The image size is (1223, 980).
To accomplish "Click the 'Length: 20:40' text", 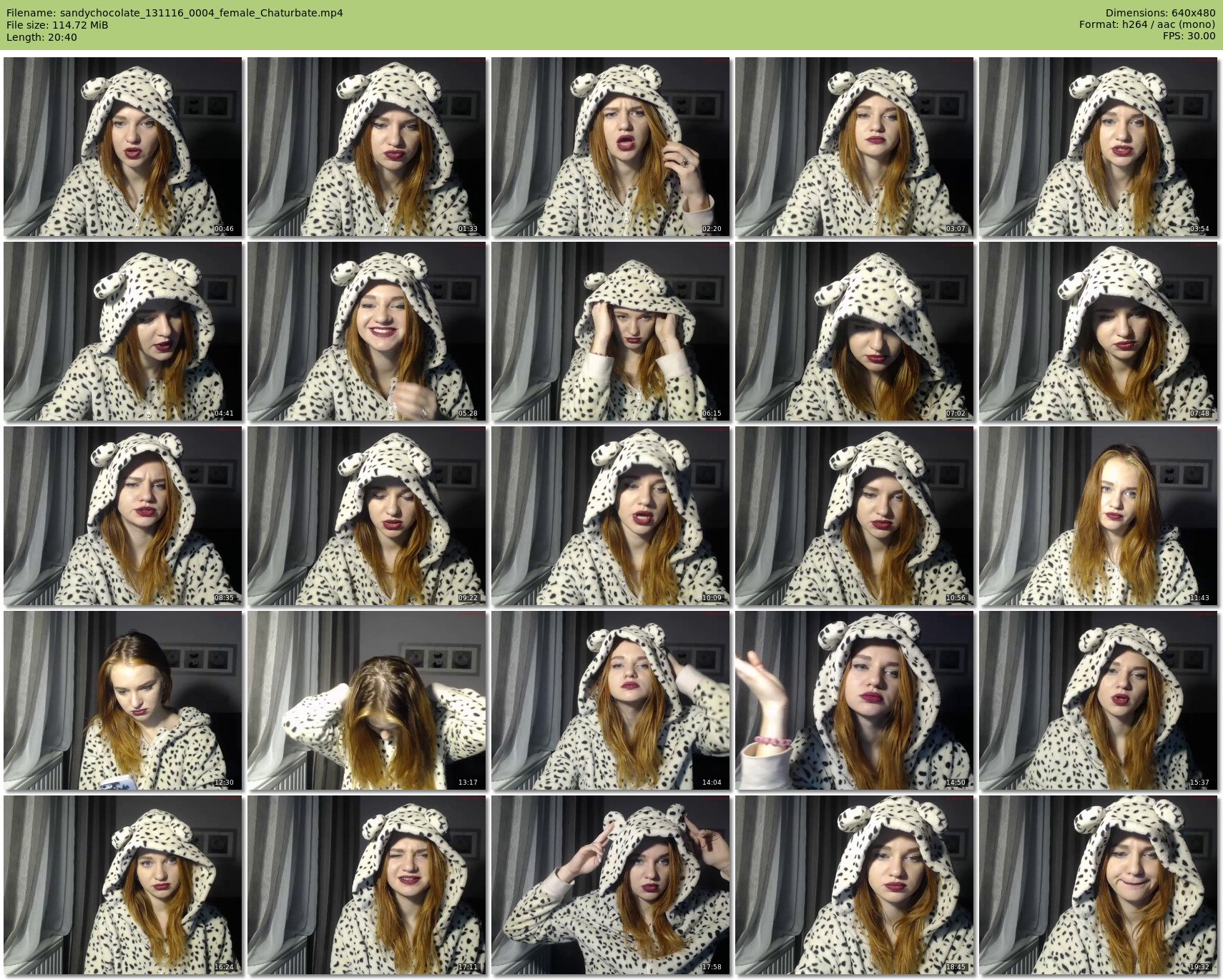I will click(x=41, y=37).
